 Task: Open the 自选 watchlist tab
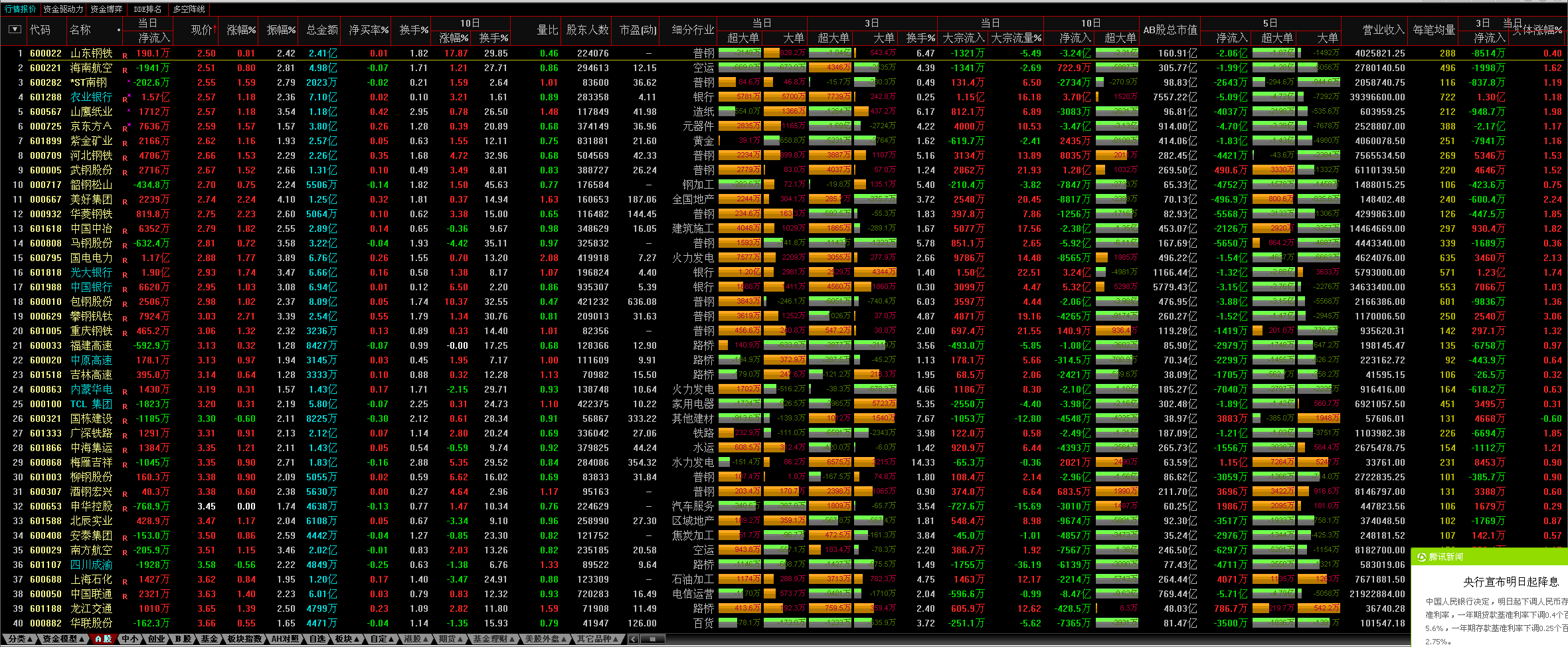click(317, 639)
